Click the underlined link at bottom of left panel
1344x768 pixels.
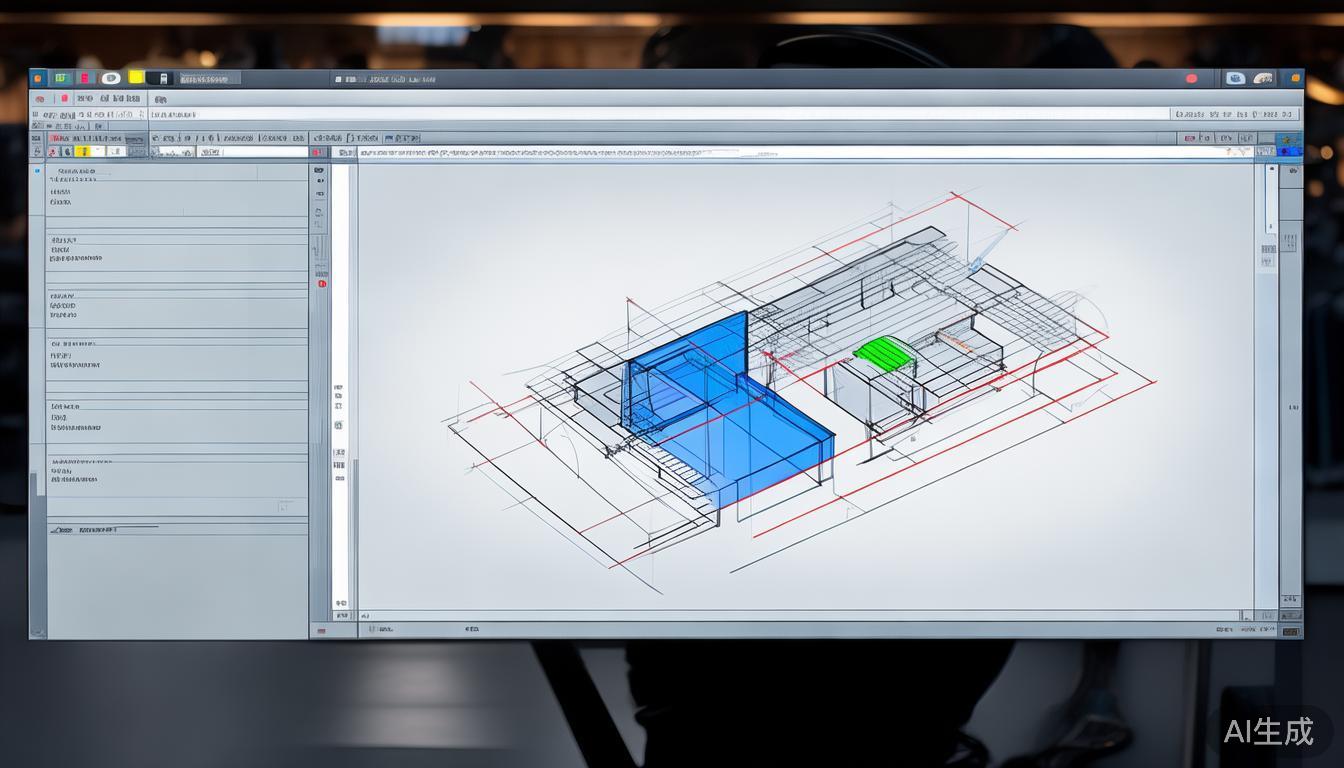point(98,529)
